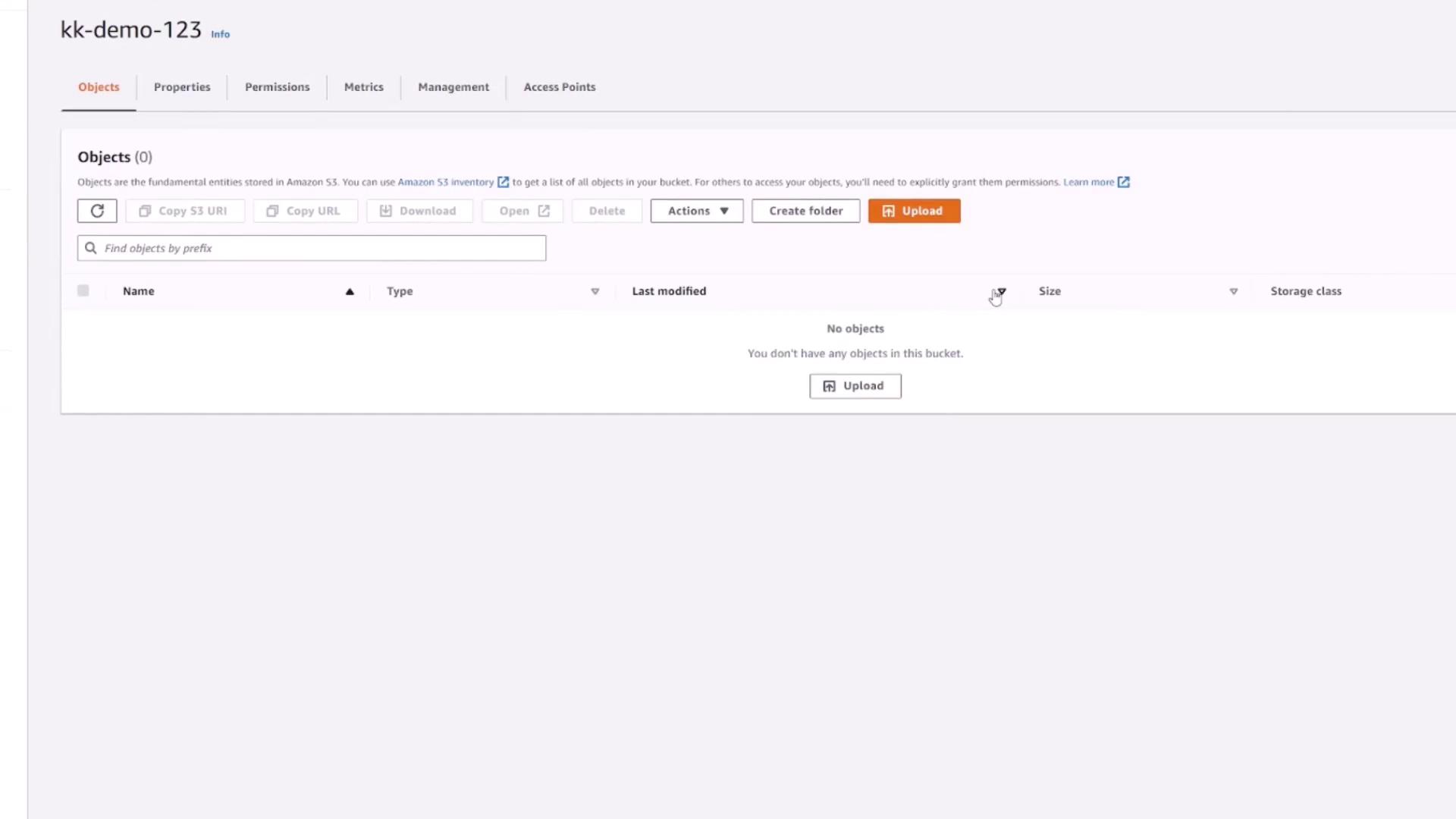Screen dimensions: 1456x819
Task: Click the orange Upload button
Action: 914,211
